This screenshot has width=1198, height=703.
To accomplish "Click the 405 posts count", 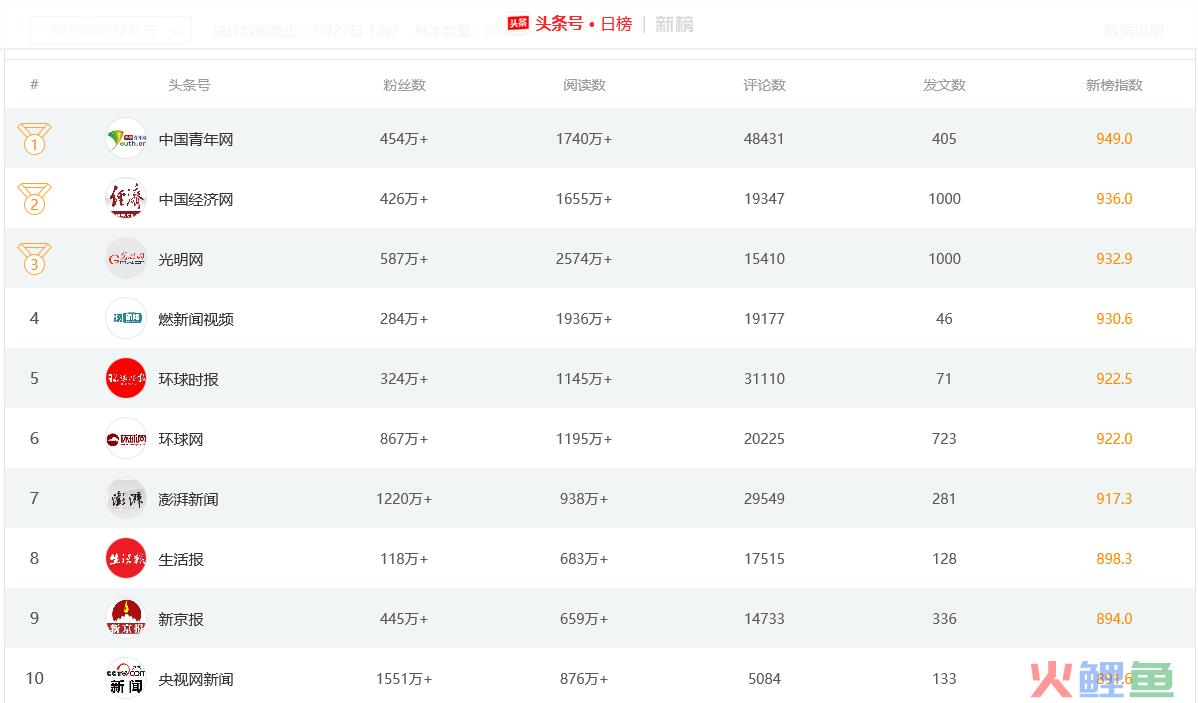I will click(944, 138).
